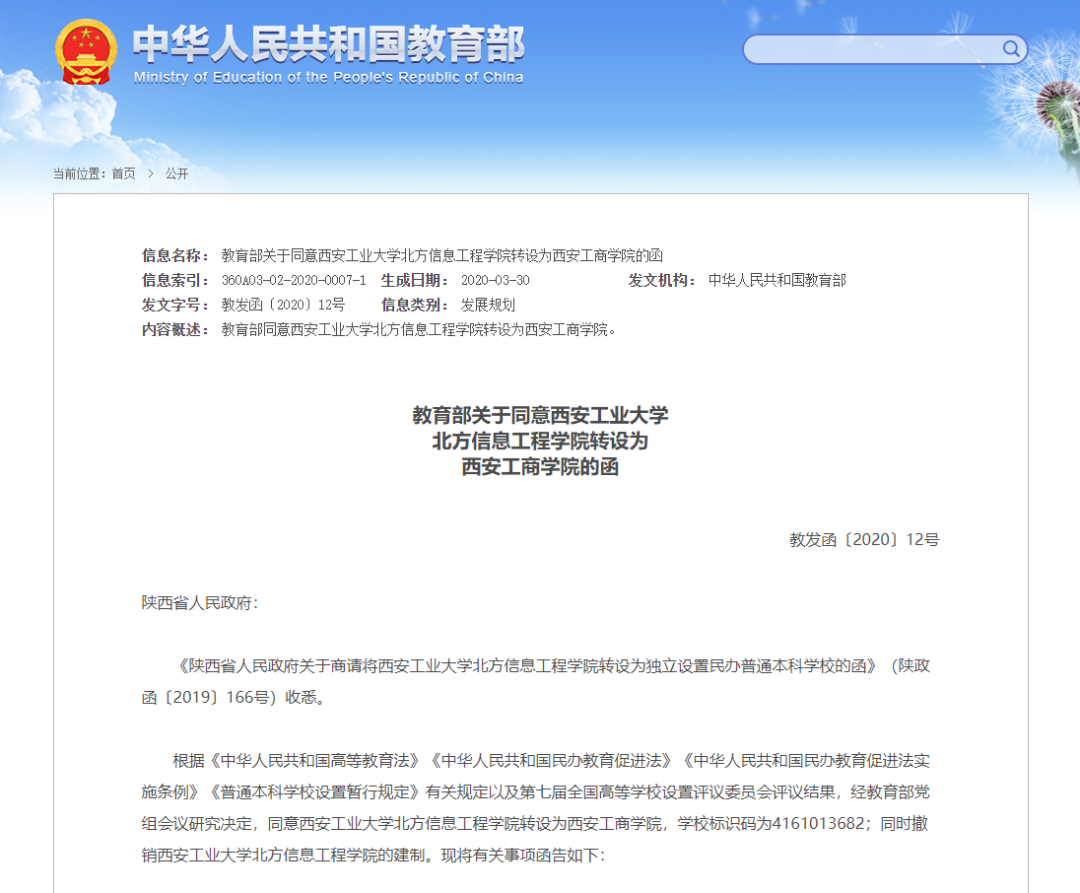Screen dimensions: 1080x893
Task: Click the 信息类别 value 发展规划
Action: click(488, 305)
